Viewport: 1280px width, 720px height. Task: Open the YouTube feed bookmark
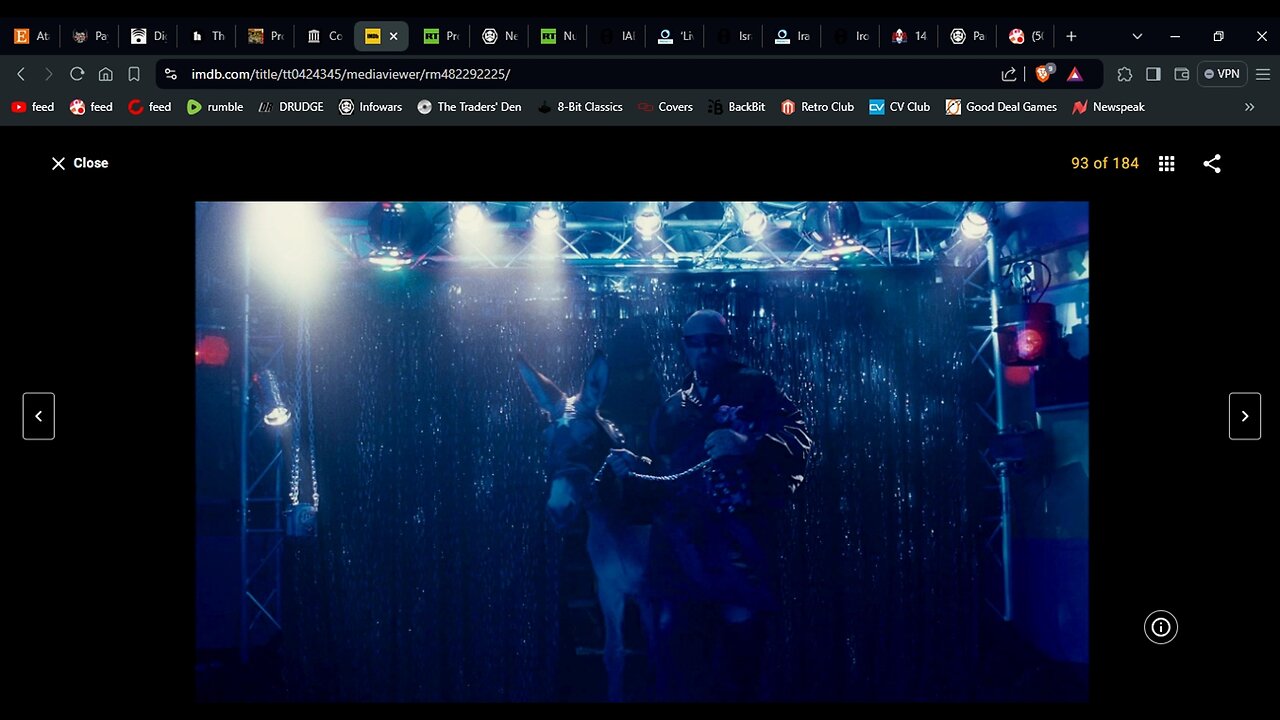[x=32, y=107]
